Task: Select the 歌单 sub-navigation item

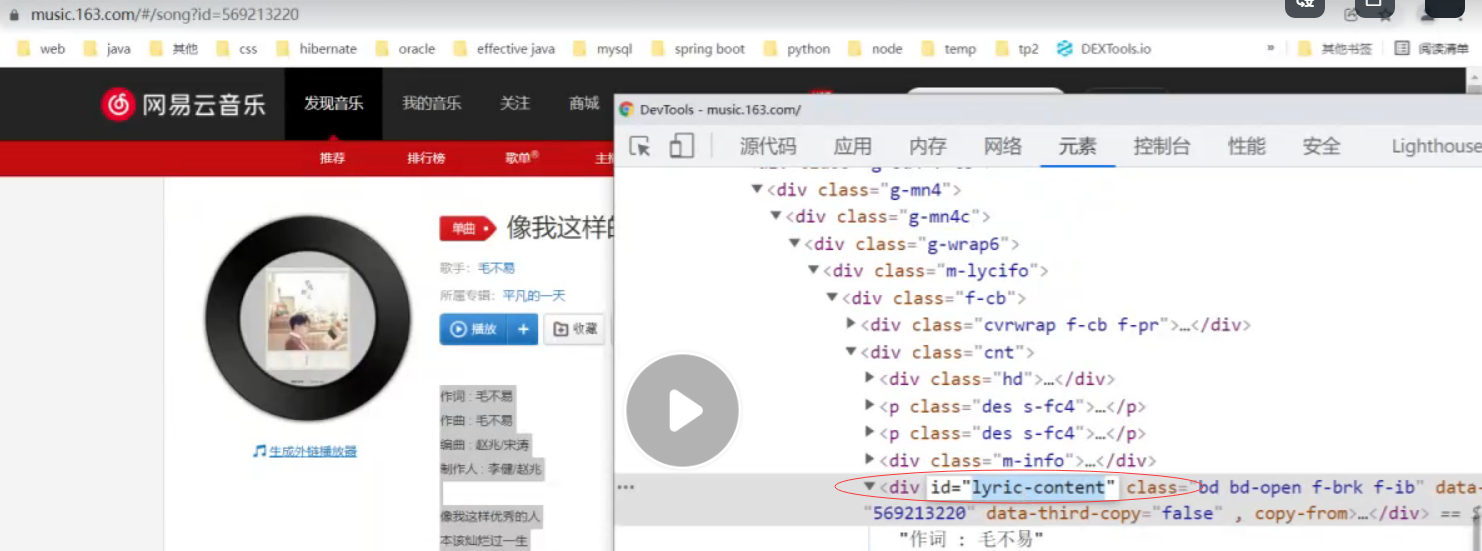Action: [520, 158]
